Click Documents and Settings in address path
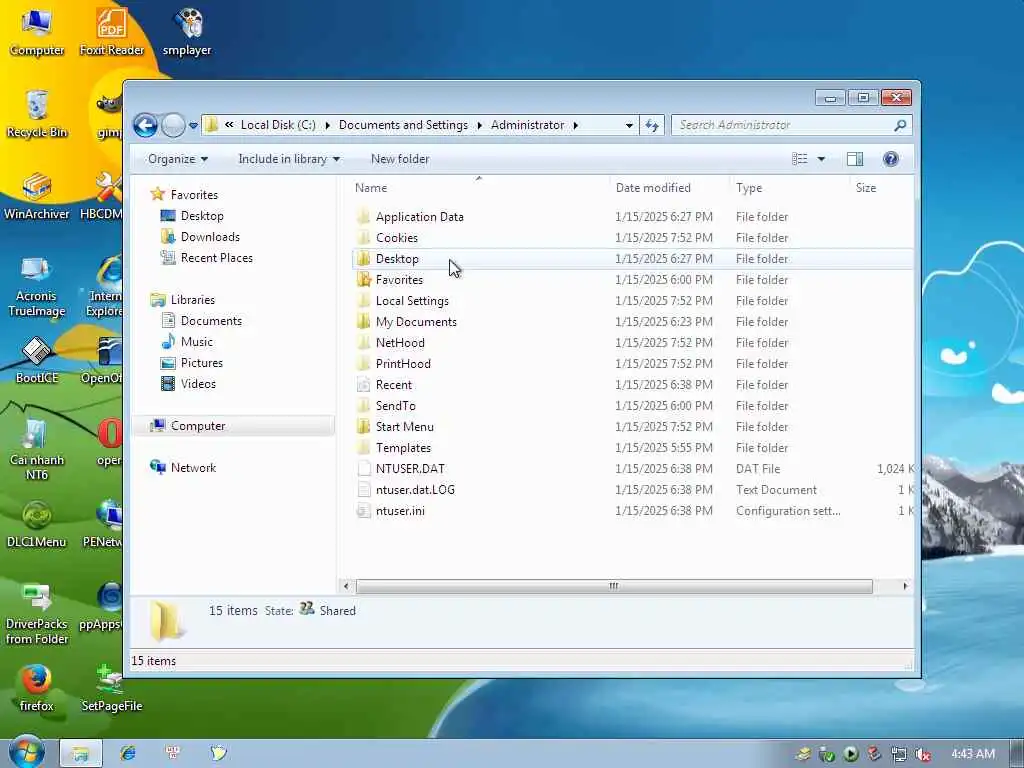 pyautogui.click(x=403, y=125)
